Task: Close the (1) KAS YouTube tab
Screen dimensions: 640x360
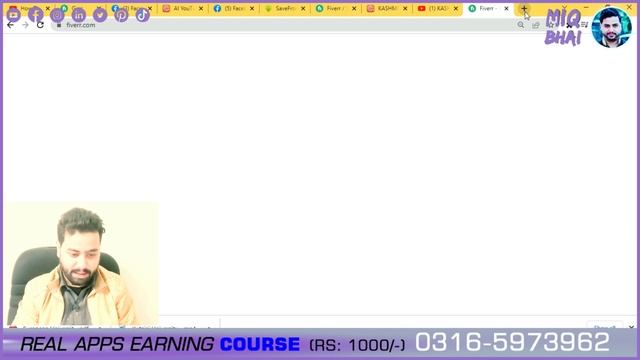Action: [456, 8]
